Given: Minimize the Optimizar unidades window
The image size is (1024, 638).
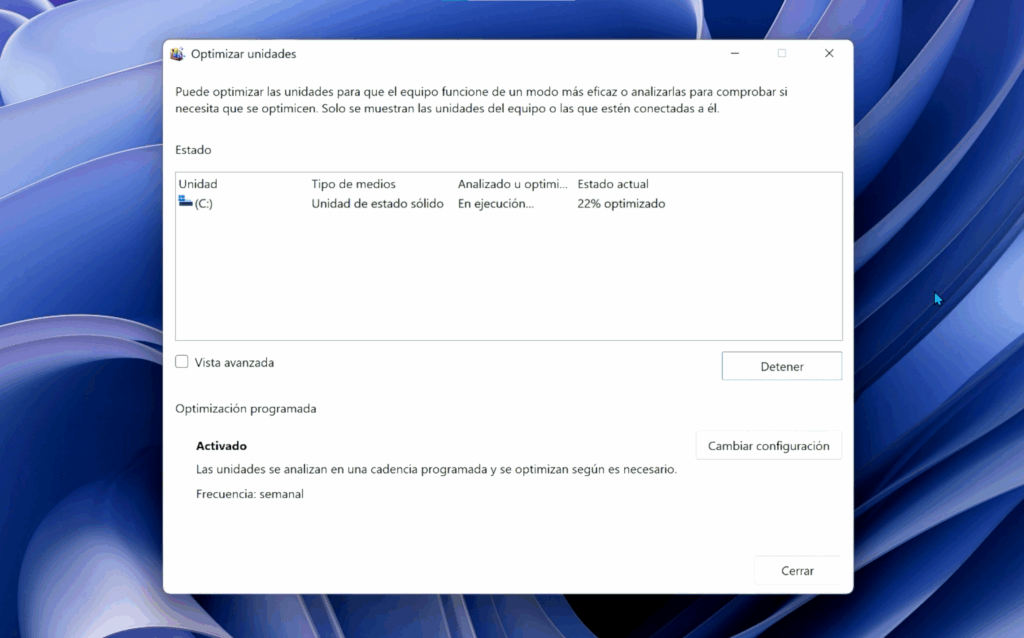Looking at the screenshot, I should pyautogui.click(x=735, y=54).
